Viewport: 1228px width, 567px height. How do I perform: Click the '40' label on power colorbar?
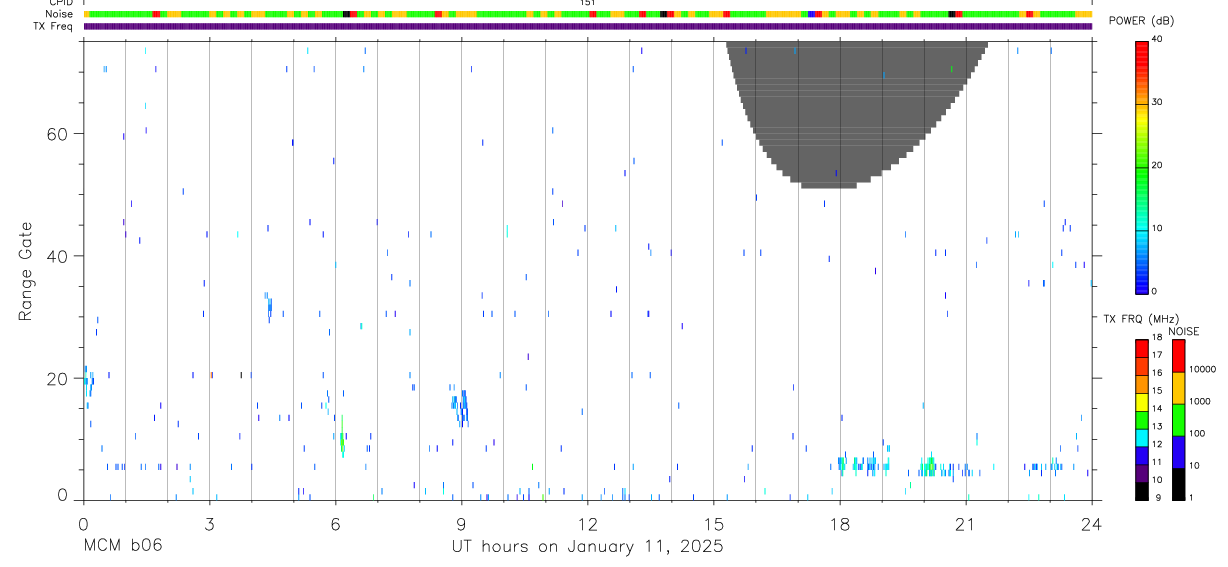(x=1156, y=40)
